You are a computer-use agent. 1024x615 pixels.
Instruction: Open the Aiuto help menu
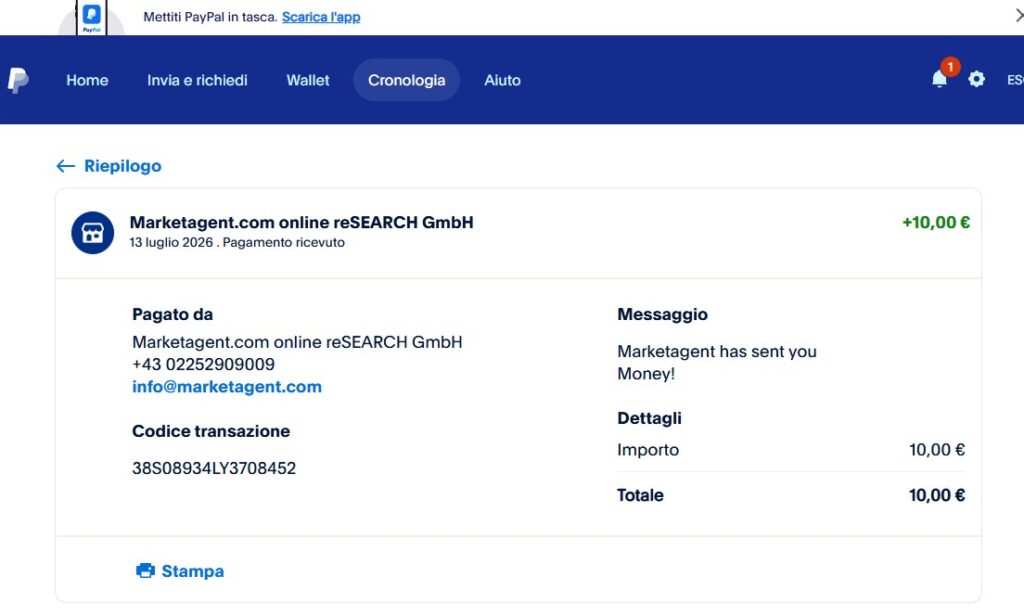(502, 80)
